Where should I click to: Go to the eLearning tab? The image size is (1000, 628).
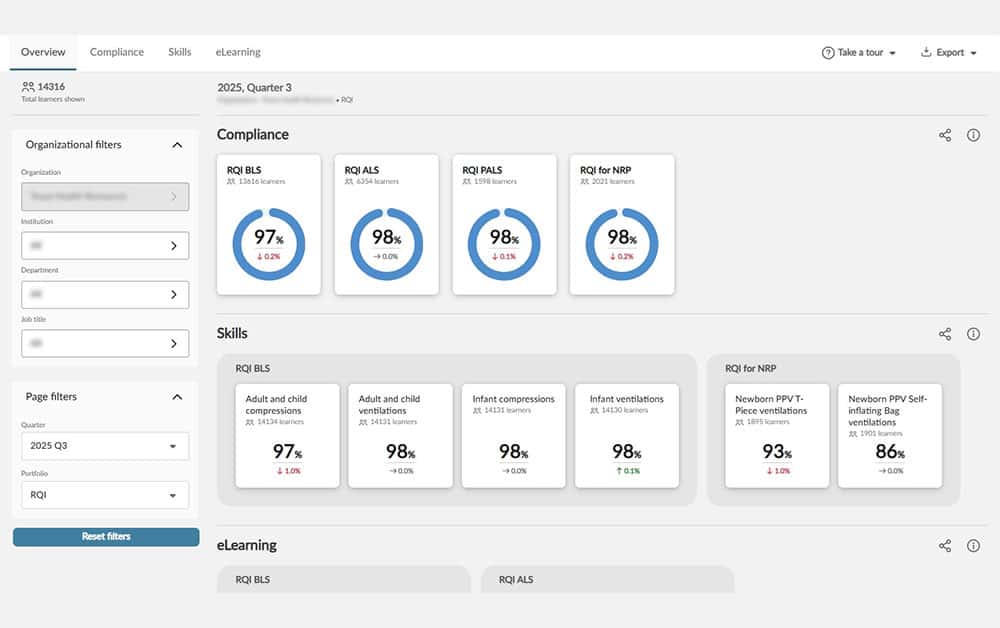point(238,52)
